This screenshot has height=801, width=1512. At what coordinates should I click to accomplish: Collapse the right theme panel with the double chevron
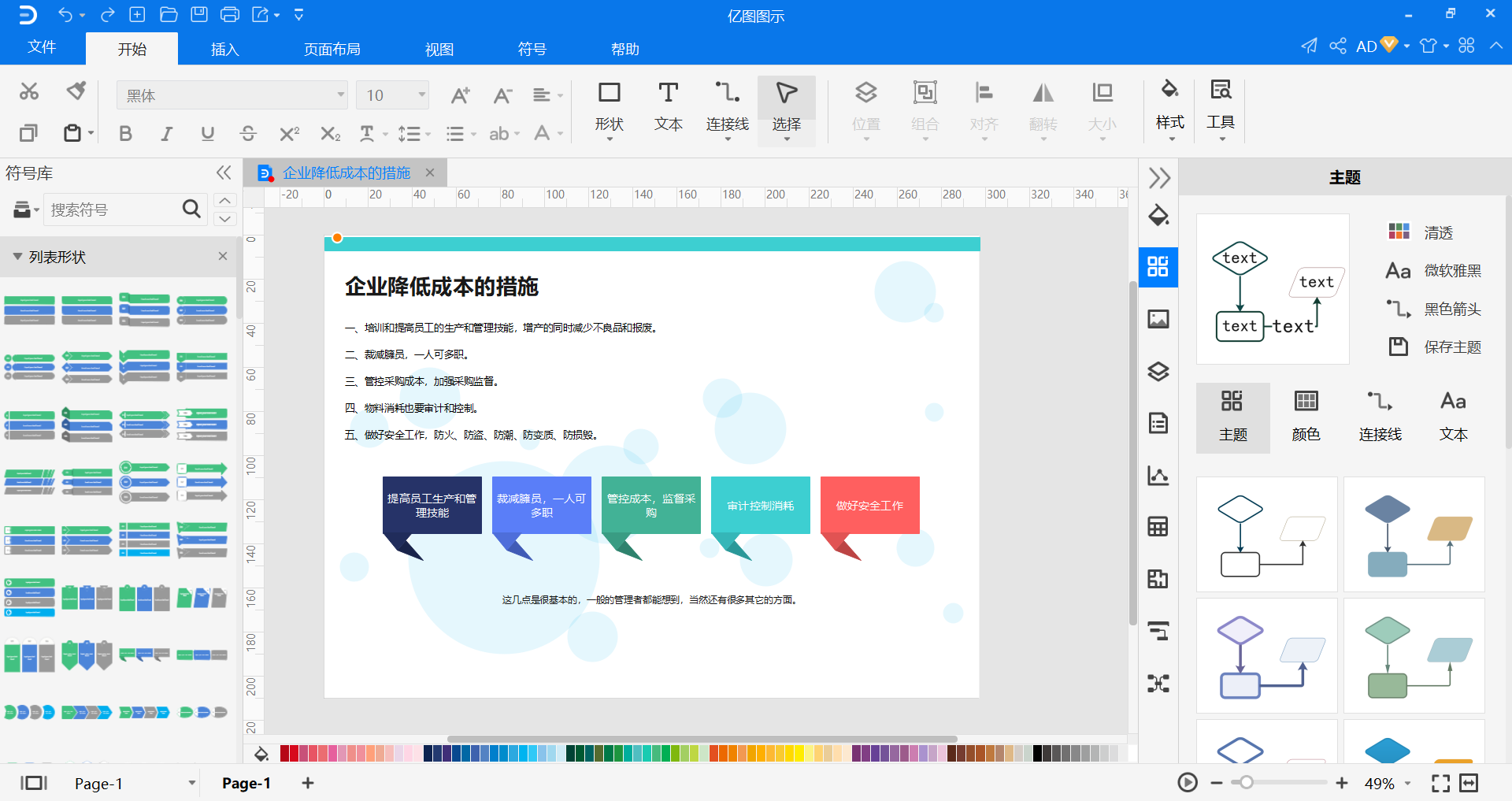(x=1158, y=178)
